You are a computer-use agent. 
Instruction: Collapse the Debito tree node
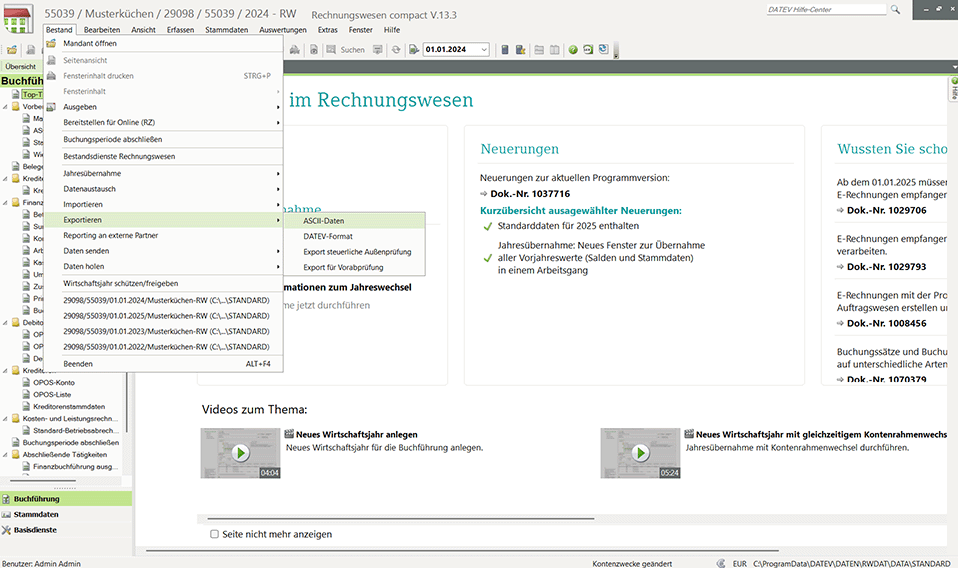[x=5, y=322]
